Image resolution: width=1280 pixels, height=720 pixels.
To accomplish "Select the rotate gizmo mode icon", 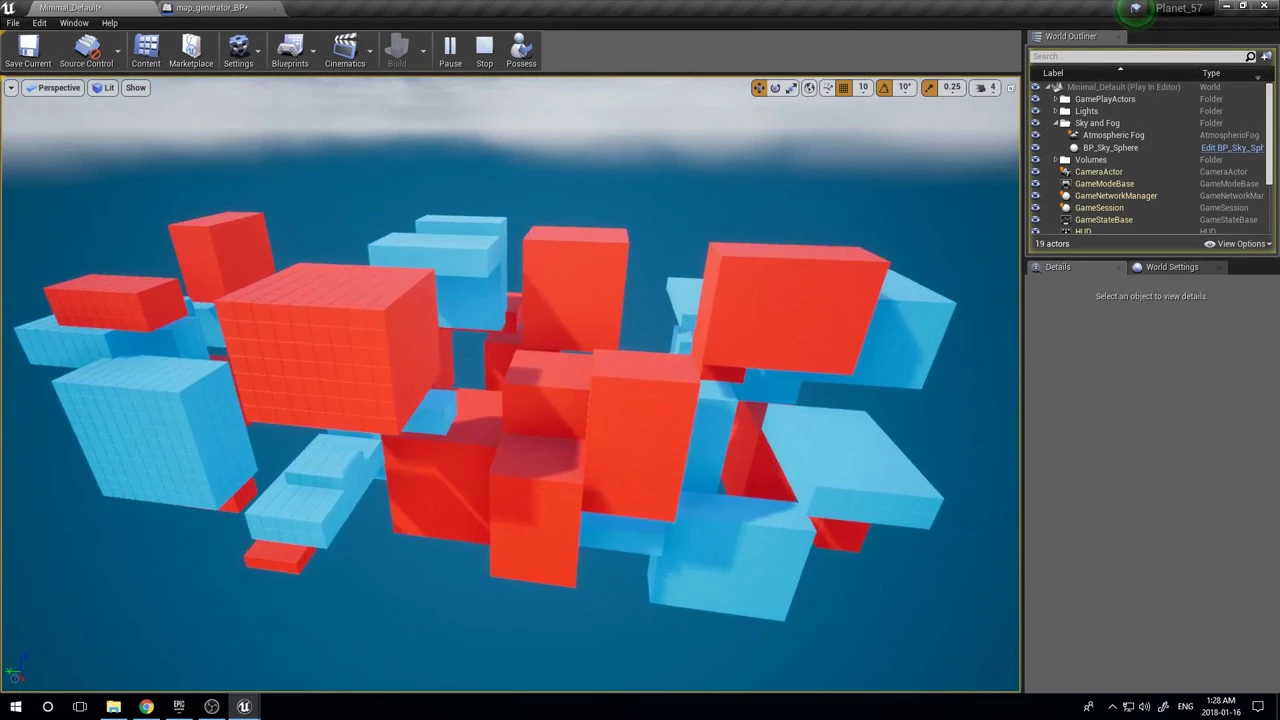I will [775, 88].
